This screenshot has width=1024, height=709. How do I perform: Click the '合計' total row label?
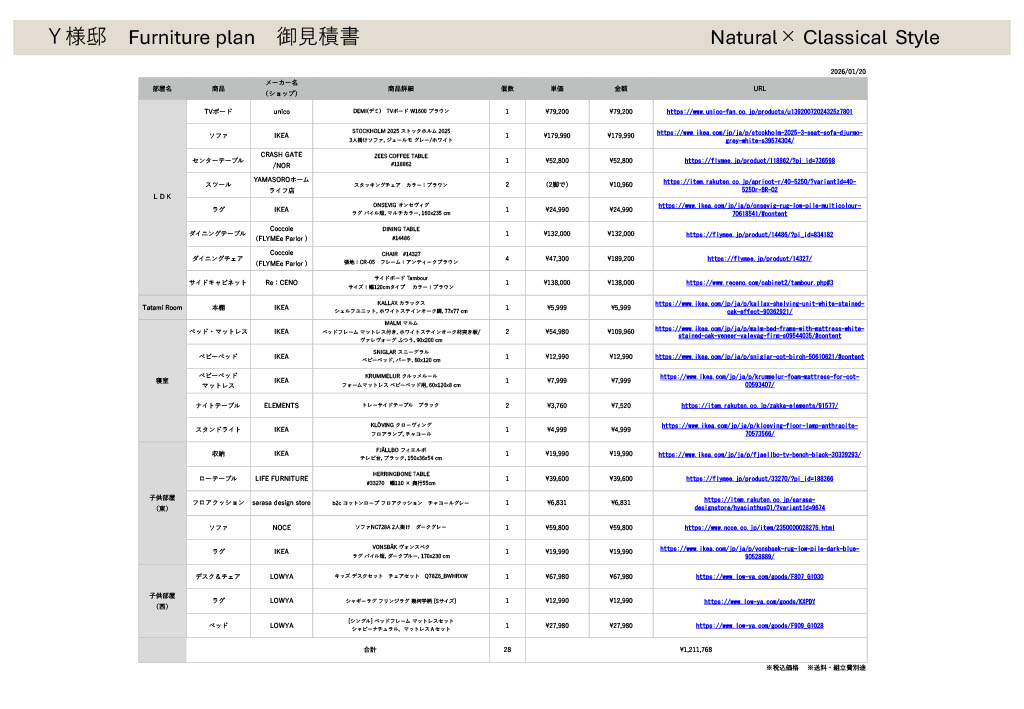[370, 650]
